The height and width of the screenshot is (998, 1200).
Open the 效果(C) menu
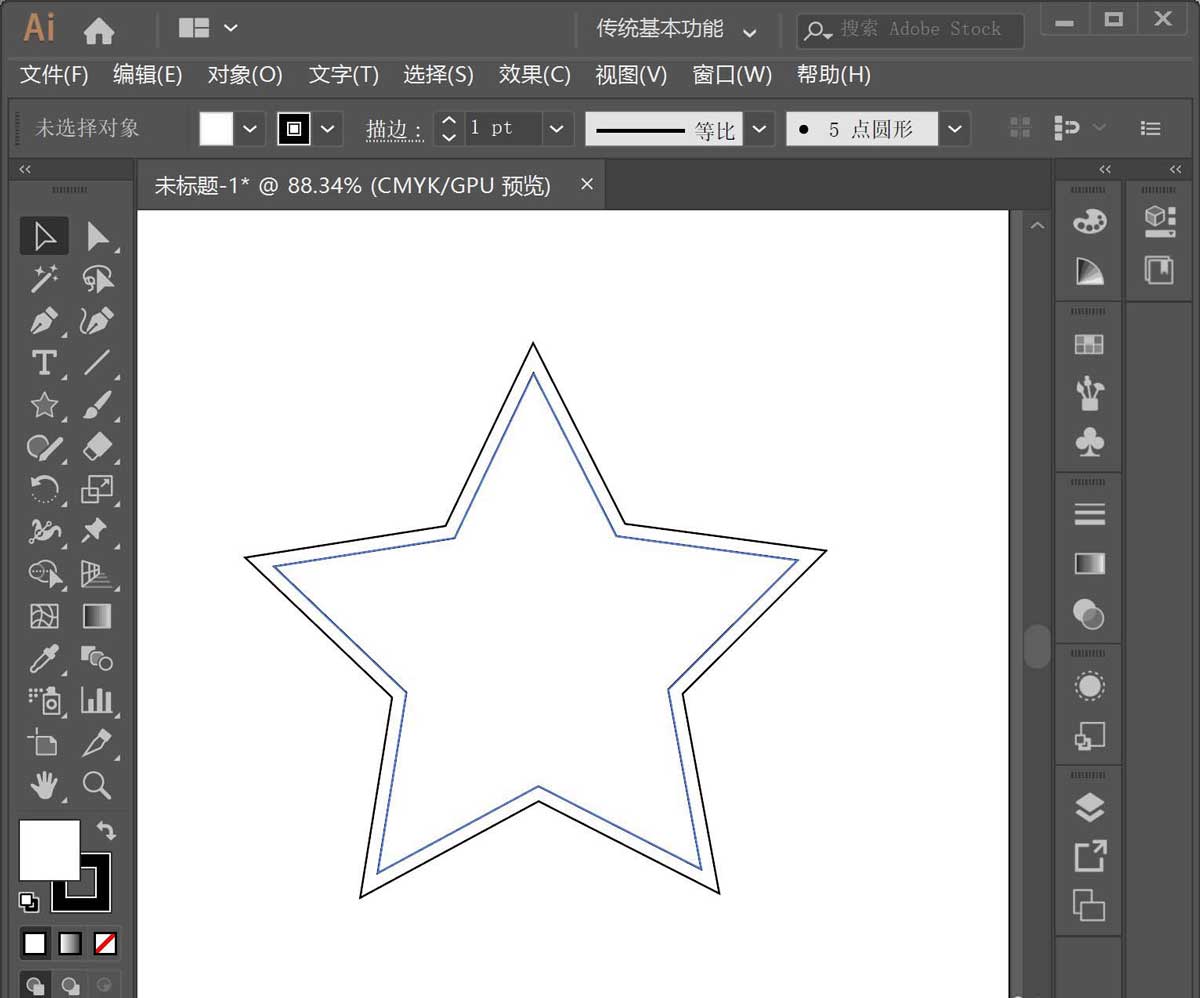pyautogui.click(x=535, y=75)
